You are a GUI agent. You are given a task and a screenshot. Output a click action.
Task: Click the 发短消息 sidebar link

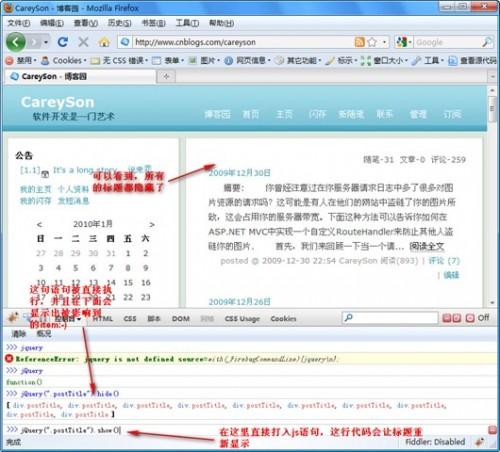click(x=73, y=201)
